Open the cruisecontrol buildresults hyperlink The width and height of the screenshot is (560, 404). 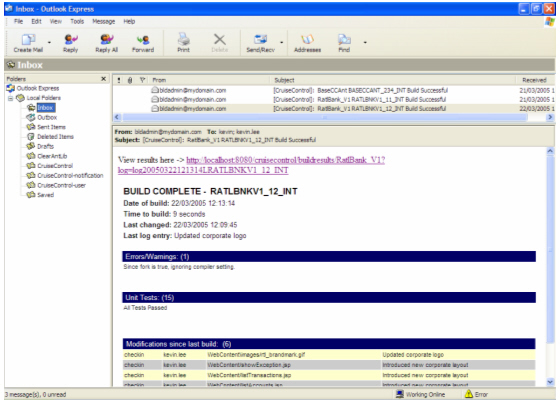[251, 165]
